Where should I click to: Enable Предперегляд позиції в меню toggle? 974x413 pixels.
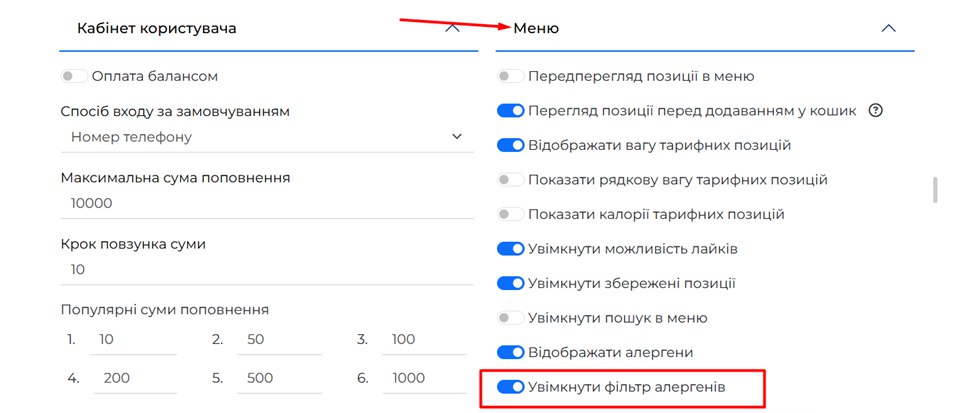point(510,76)
